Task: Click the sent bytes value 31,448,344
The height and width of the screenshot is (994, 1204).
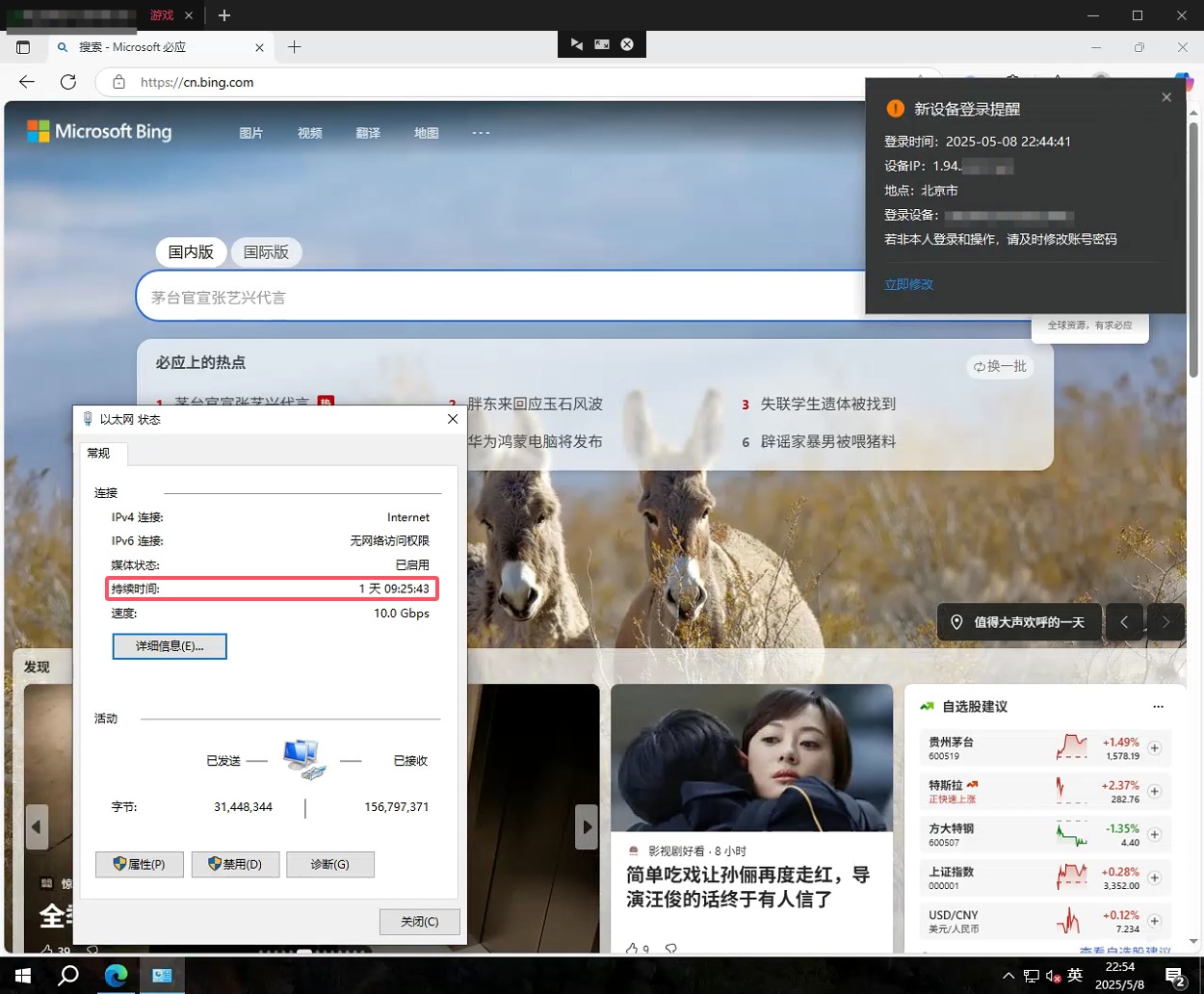Action: [244, 807]
